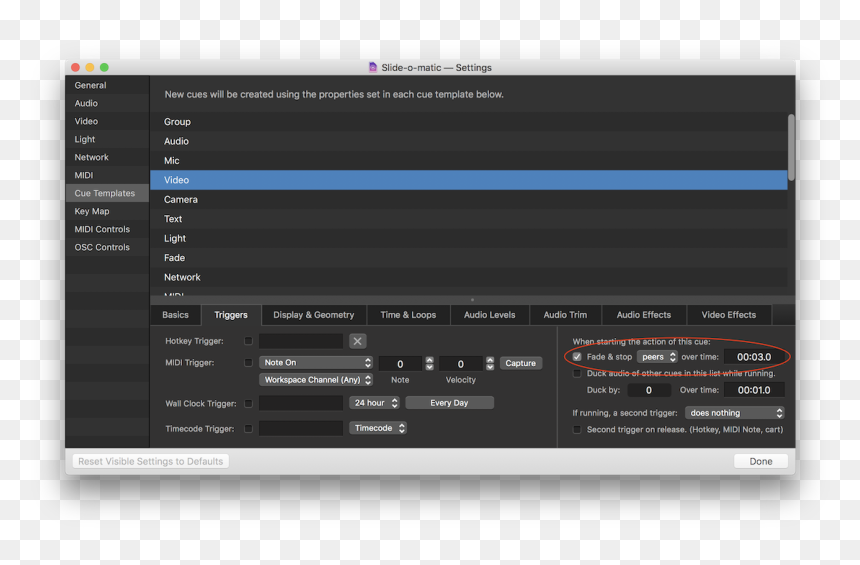This screenshot has height=565, width=860.
Task: Open Workspace Channel (Any) dropdown
Action: [316, 380]
